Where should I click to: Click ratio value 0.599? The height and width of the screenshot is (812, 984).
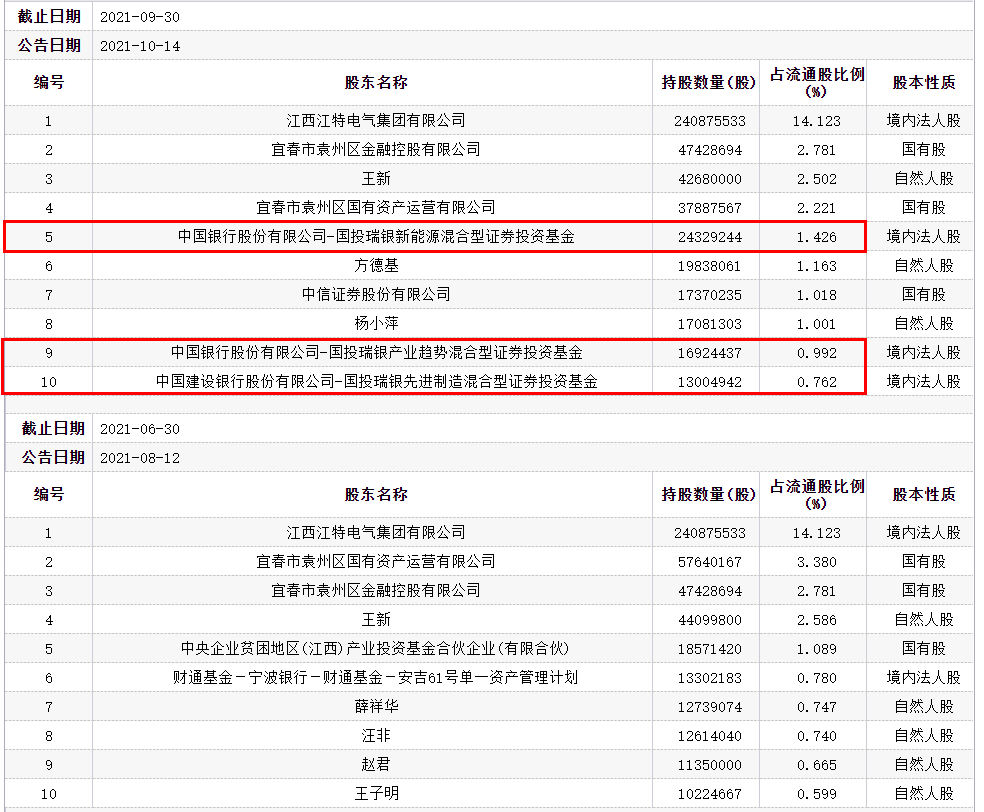816,794
